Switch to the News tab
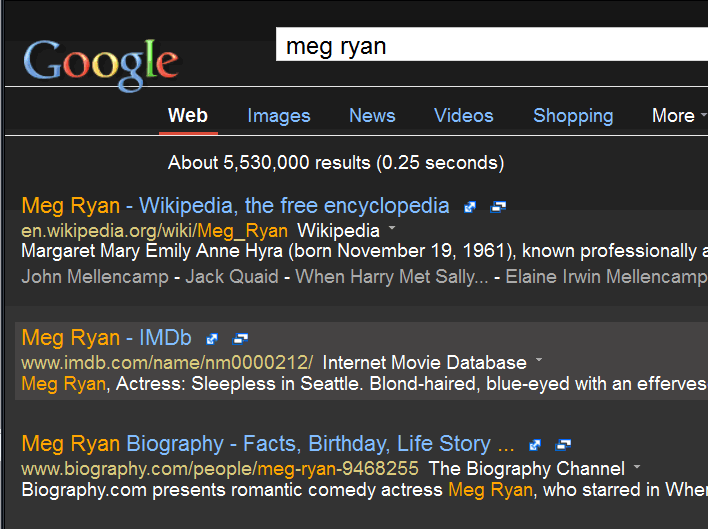708x529 pixels. pos(372,116)
